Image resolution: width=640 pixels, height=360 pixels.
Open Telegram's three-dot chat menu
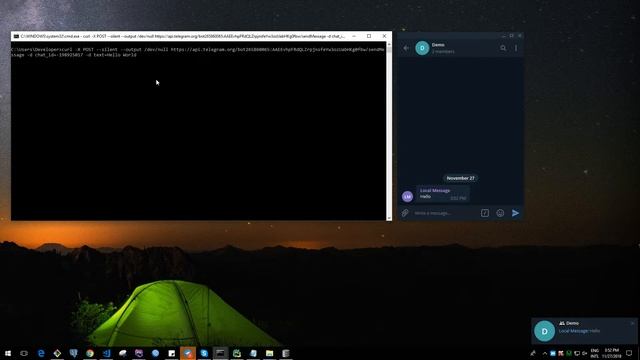(516, 48)
